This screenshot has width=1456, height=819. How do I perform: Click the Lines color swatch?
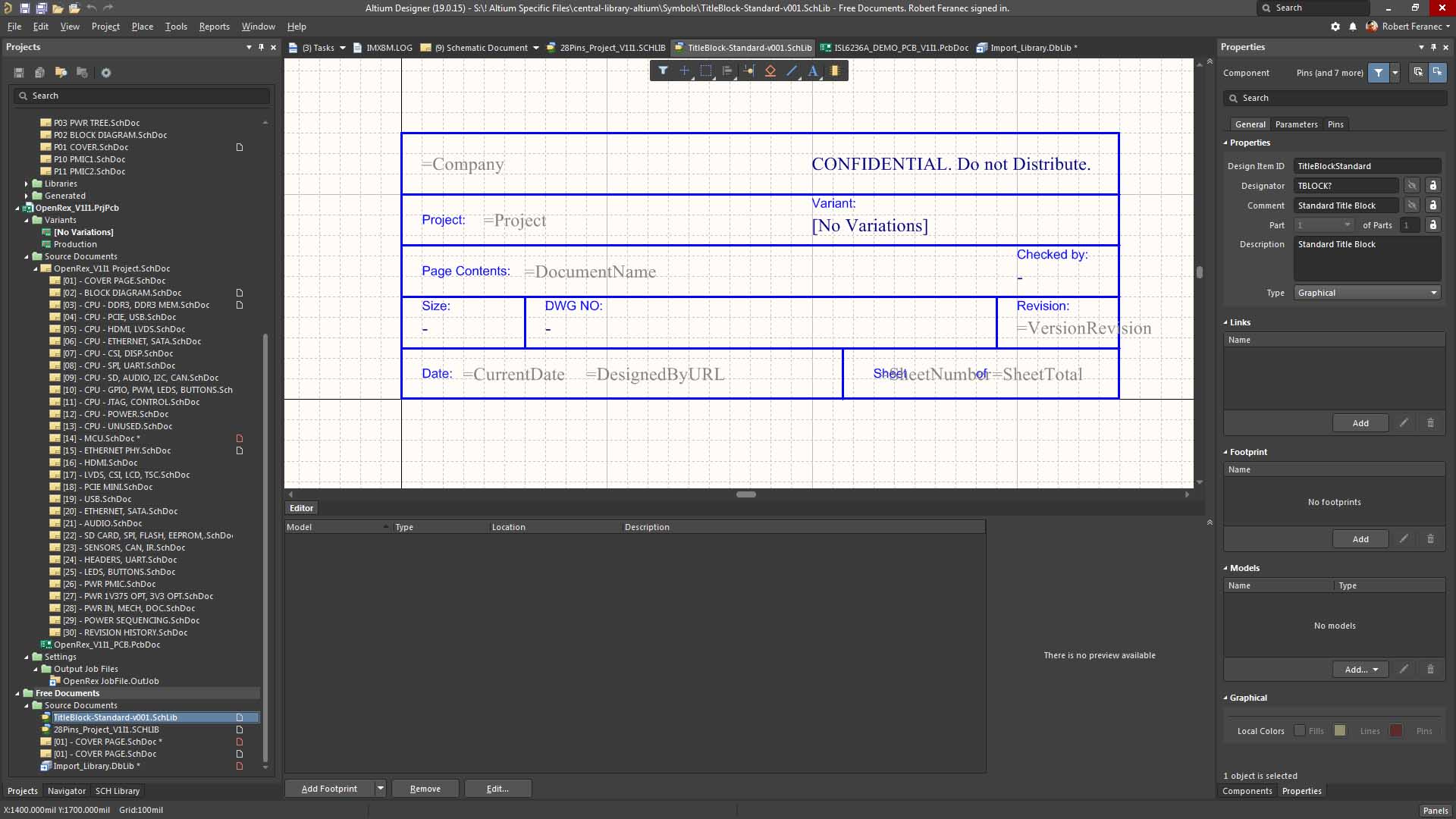click(x=1395, y=731)
